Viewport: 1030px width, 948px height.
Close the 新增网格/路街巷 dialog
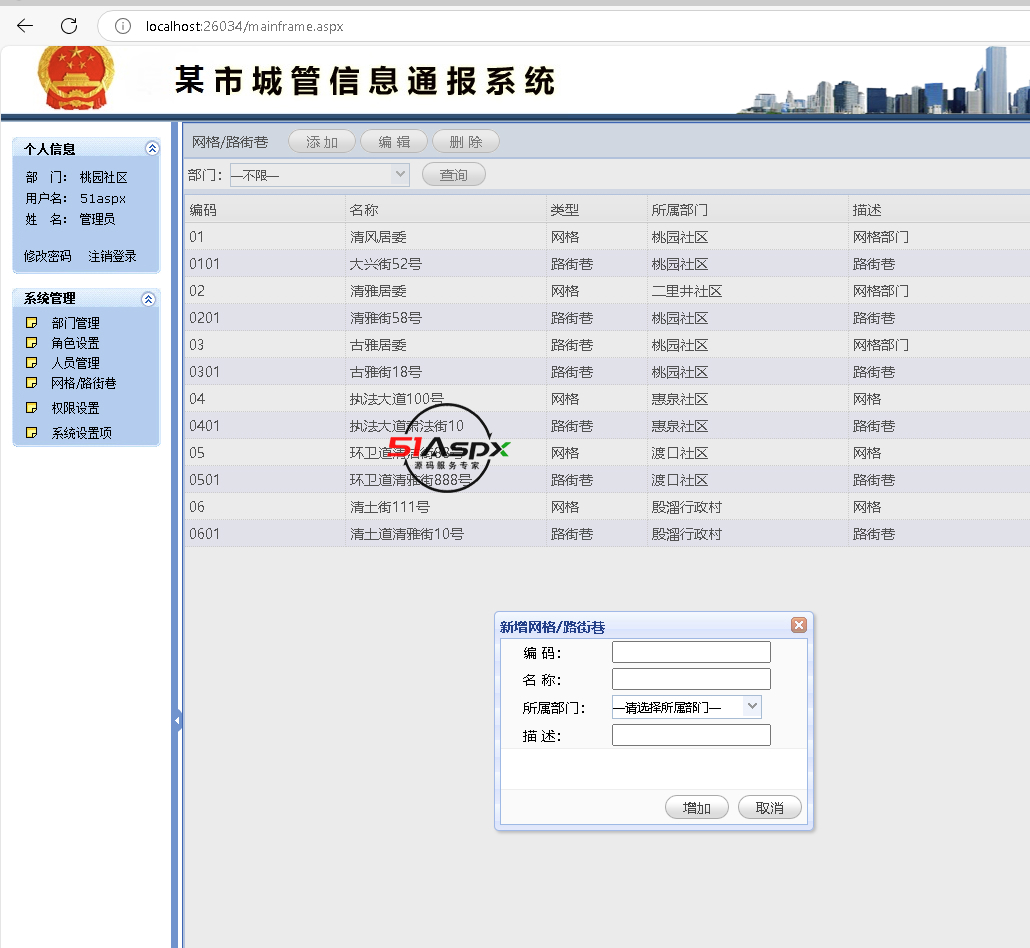798,625
